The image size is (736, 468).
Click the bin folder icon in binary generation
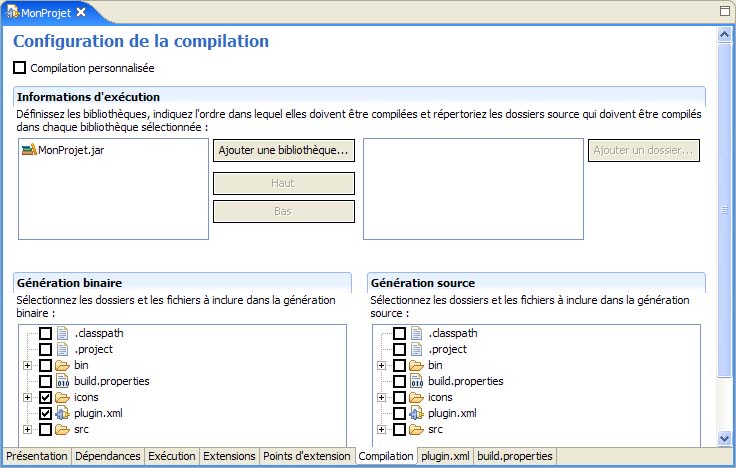pyautogui.click(x=62, y=365)
